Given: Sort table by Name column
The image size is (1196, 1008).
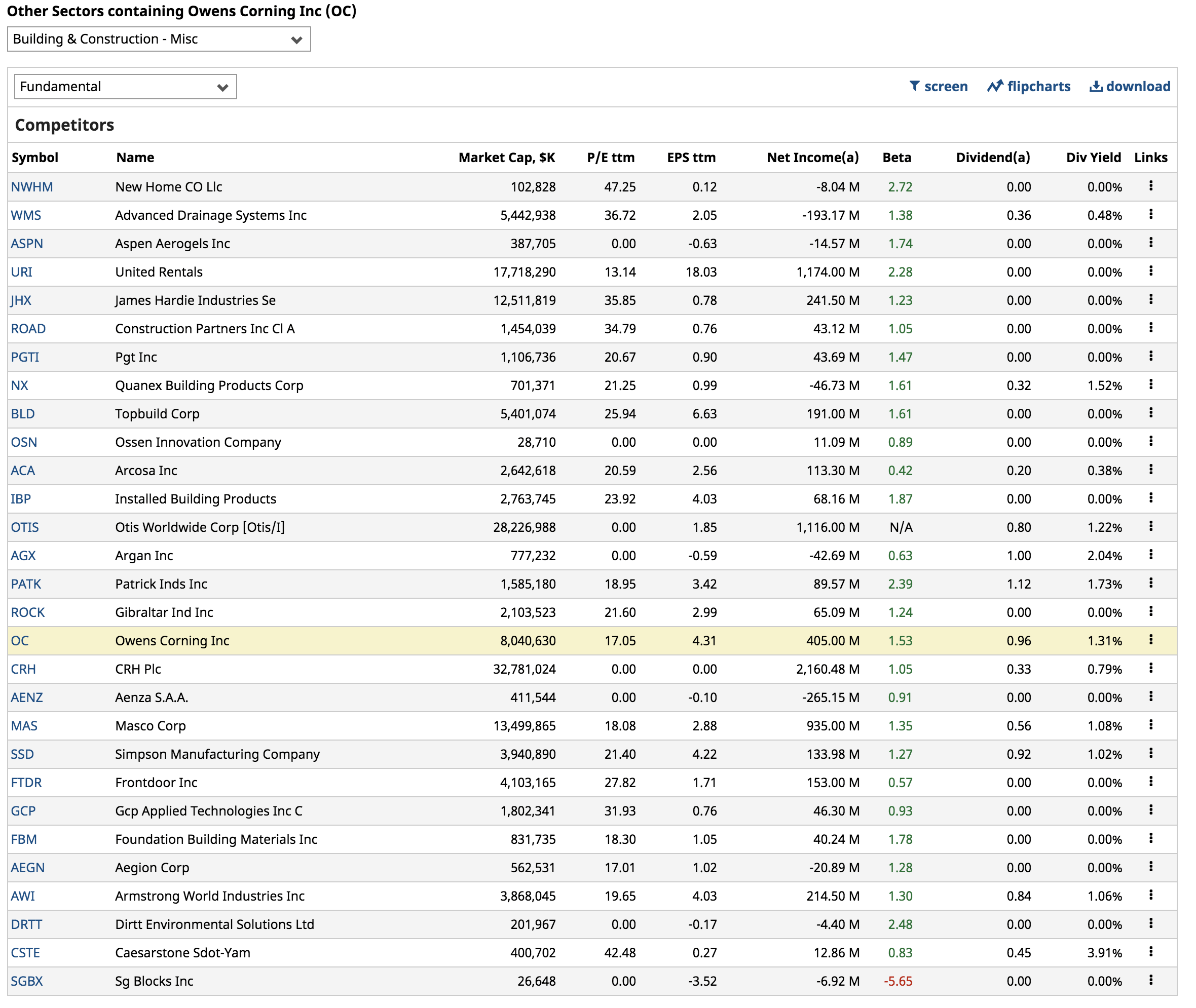Looking at the screenshot, I should click(135, 157).
